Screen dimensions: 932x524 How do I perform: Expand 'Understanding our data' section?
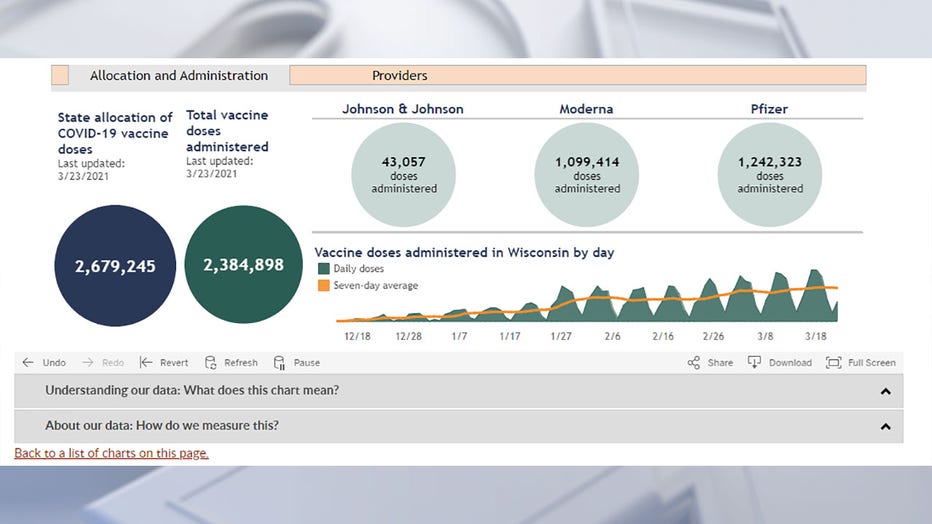coord(458,390)
